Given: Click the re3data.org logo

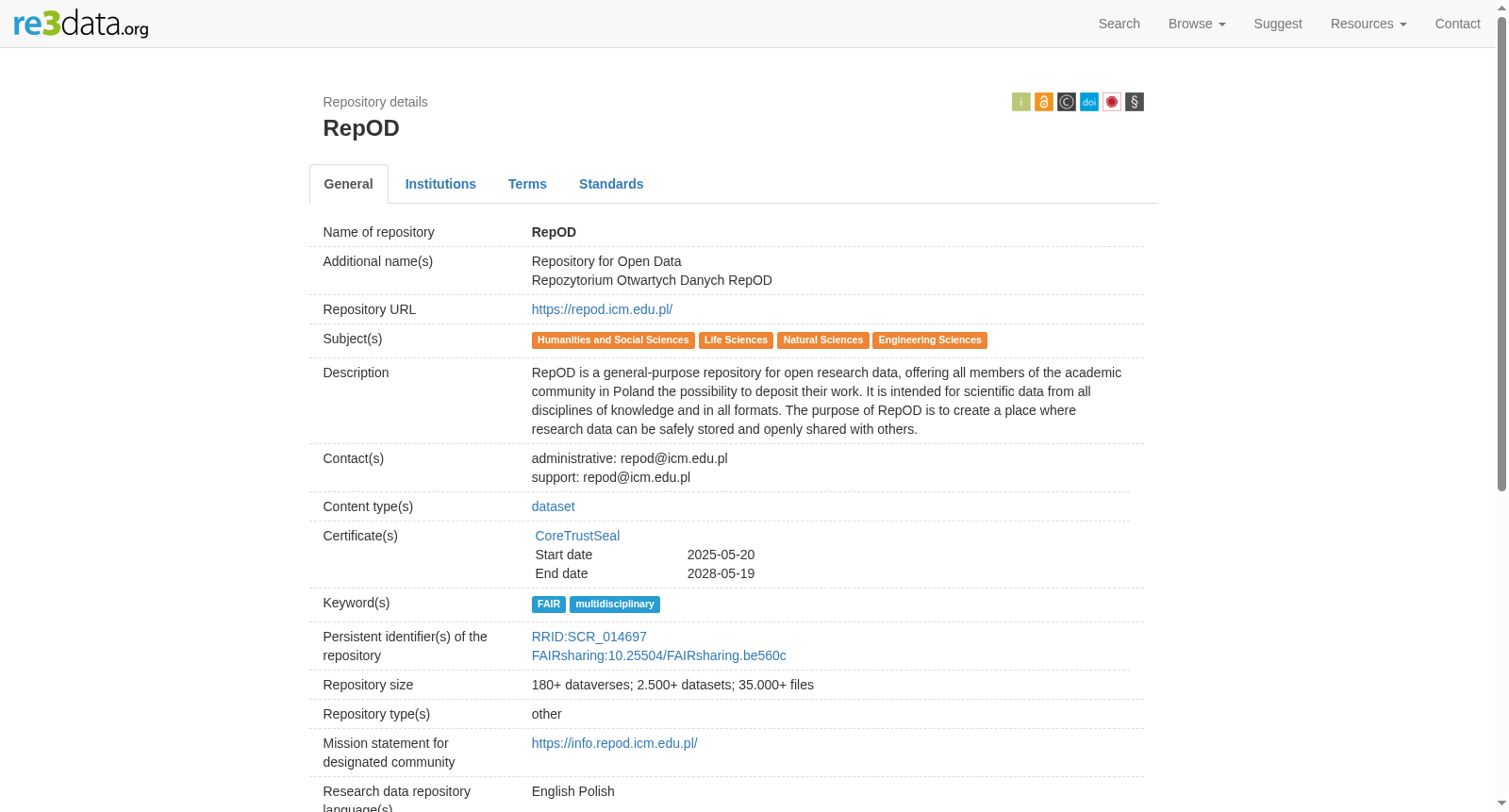Looking at the screenshot, I should 81,24.
